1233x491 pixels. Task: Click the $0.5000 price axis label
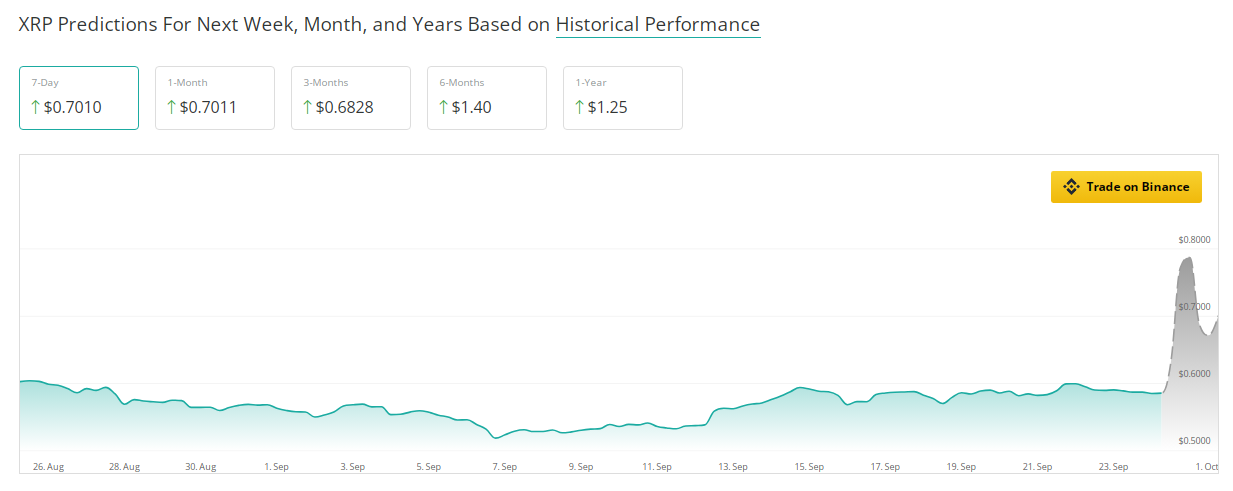(1194, 441)
